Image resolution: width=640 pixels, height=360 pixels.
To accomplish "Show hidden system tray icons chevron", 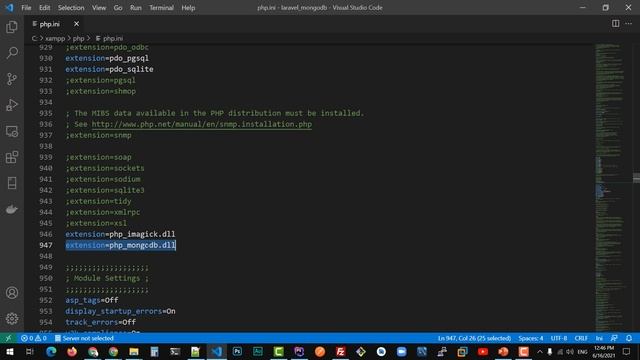I will coord(540,351).
